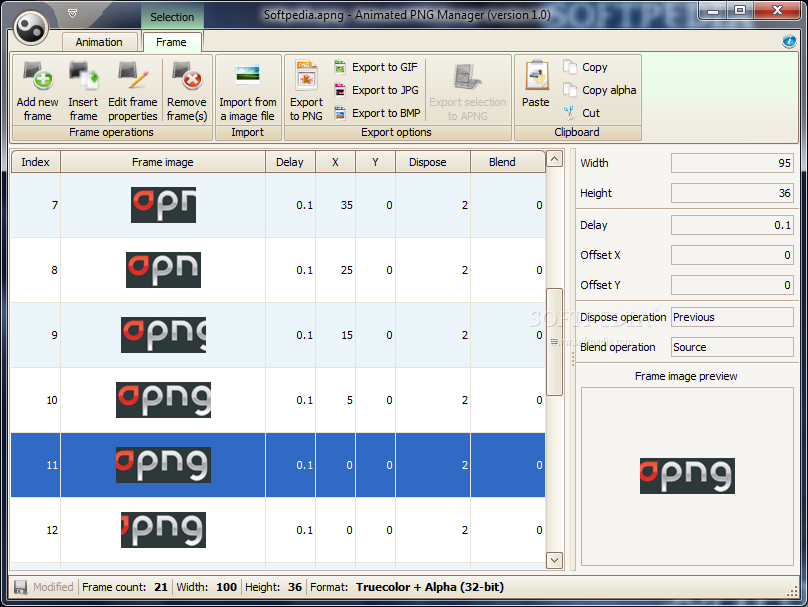
Task: Export frame to GIF
Action: (376, 67)
